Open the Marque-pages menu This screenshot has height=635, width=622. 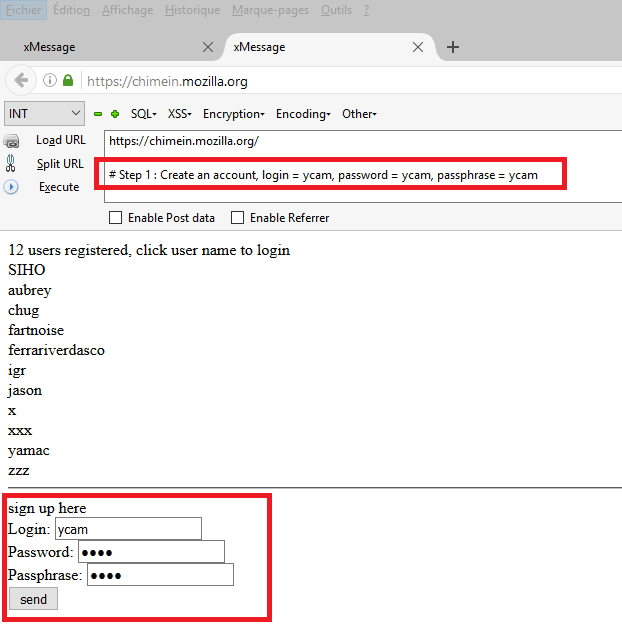pyautogui.click(x=270, y=10)
